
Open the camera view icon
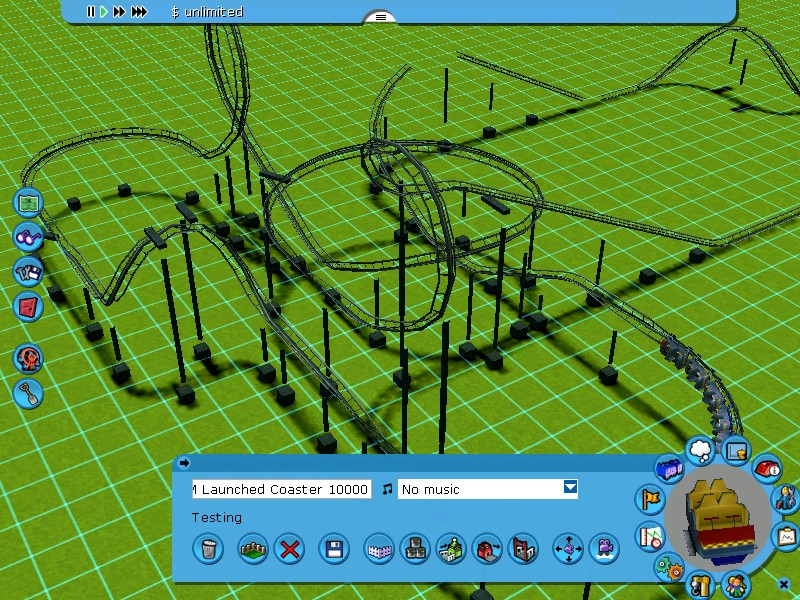pyautogui.click(x=603, y=548)
